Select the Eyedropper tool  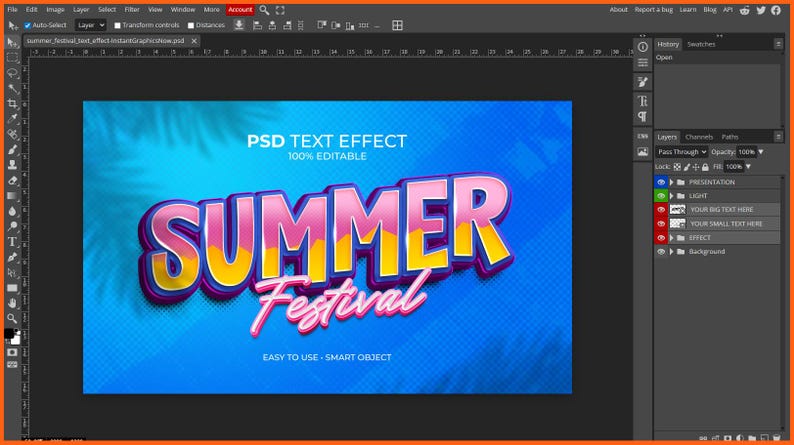point(12,119)
